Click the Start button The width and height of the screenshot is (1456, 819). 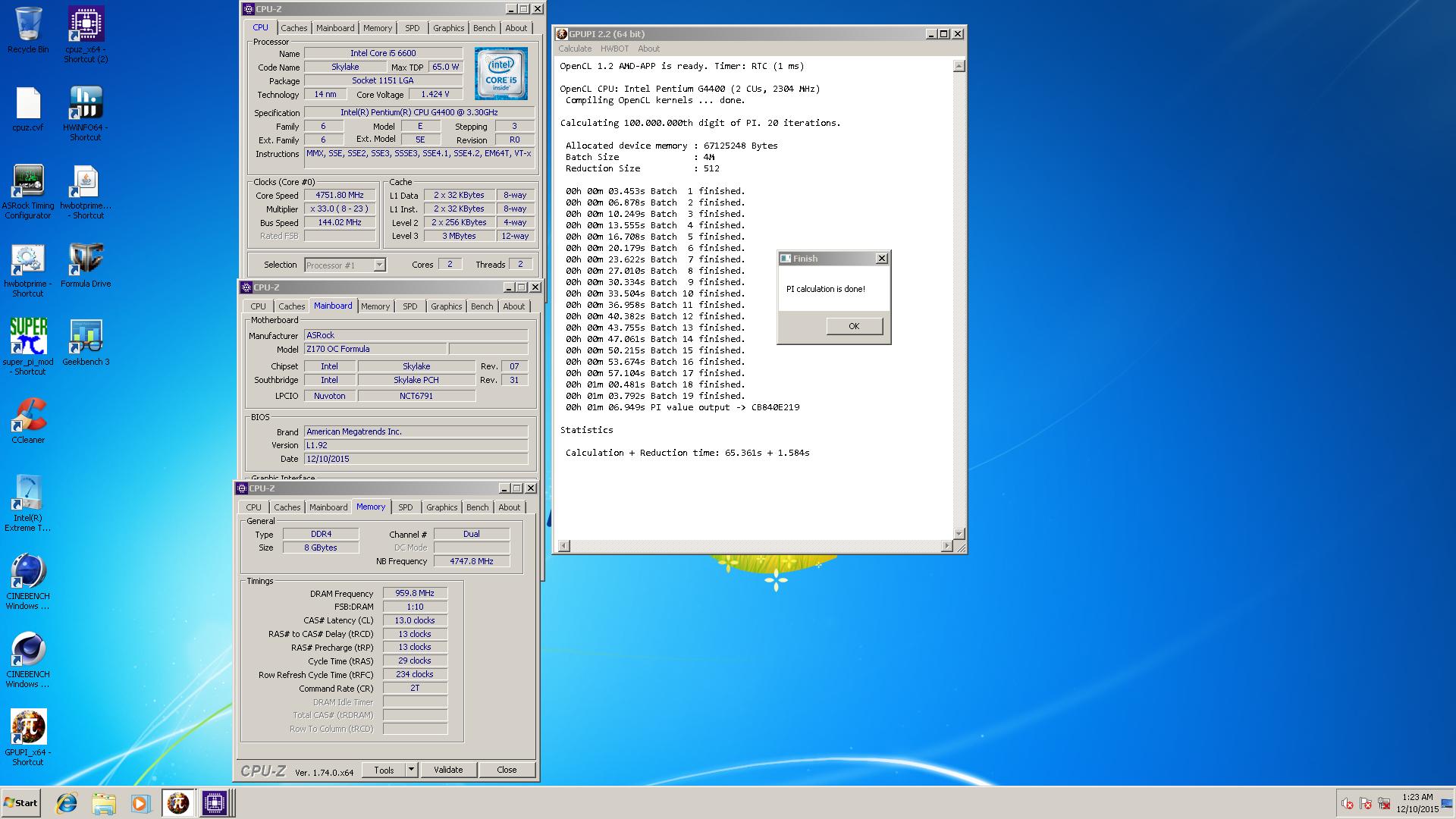[x=20, y=803]
